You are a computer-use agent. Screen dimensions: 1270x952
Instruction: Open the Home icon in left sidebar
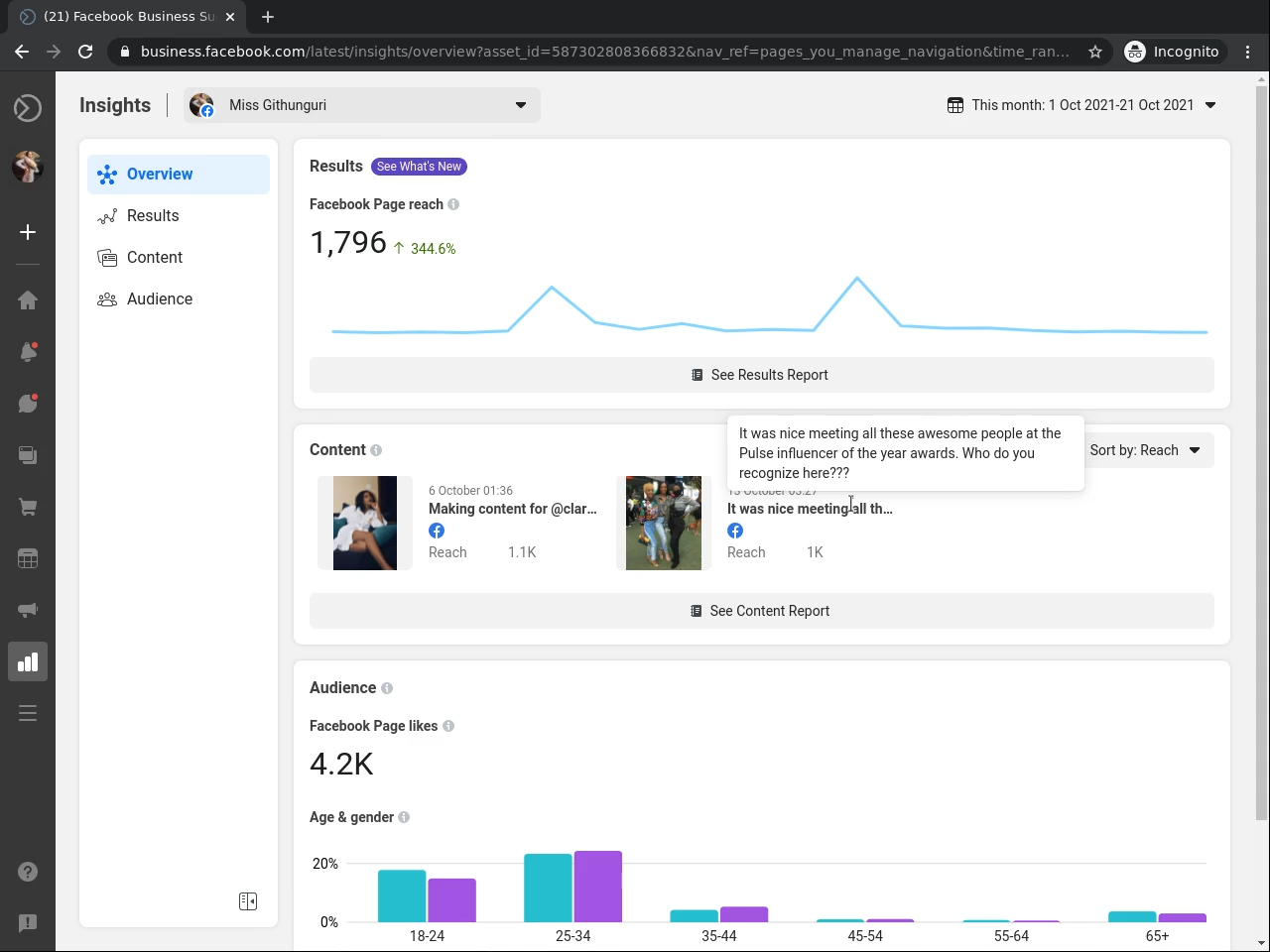coord(28,300)
